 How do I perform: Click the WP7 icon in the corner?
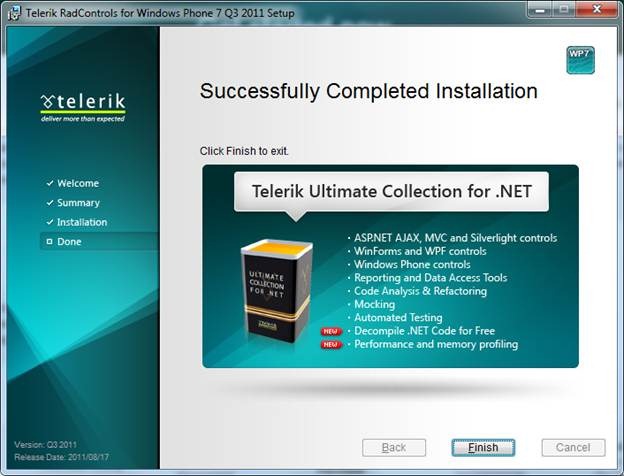(580, 60)
